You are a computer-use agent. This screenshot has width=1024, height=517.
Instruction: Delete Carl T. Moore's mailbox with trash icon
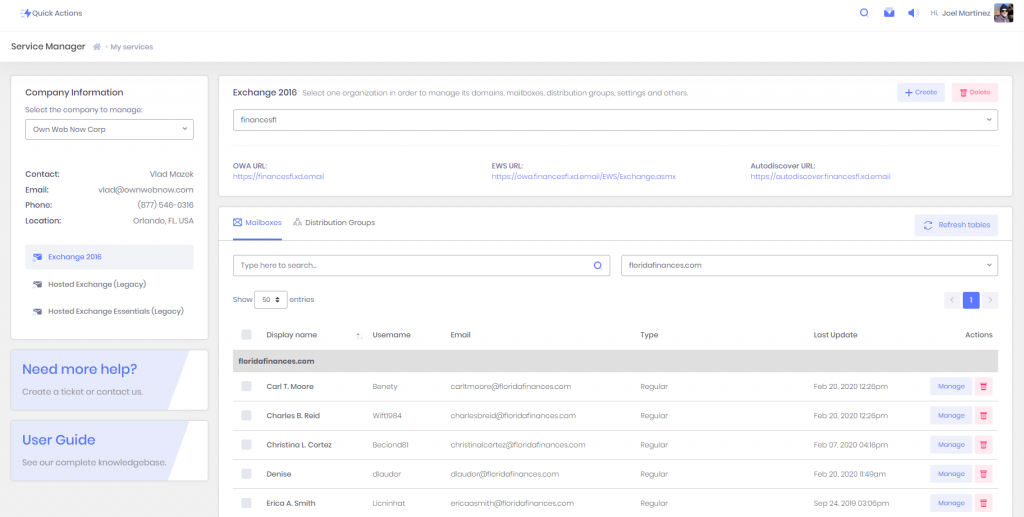click(x=983, y=386)
